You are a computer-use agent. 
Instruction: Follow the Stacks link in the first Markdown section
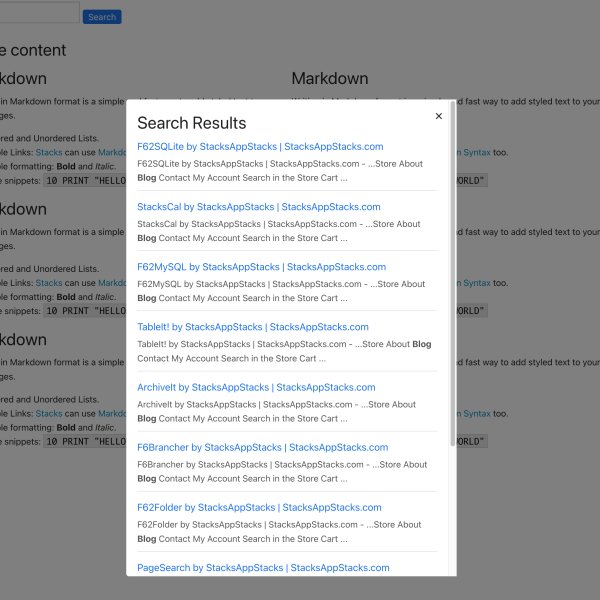pyautogui.click(x=49, y=152)
